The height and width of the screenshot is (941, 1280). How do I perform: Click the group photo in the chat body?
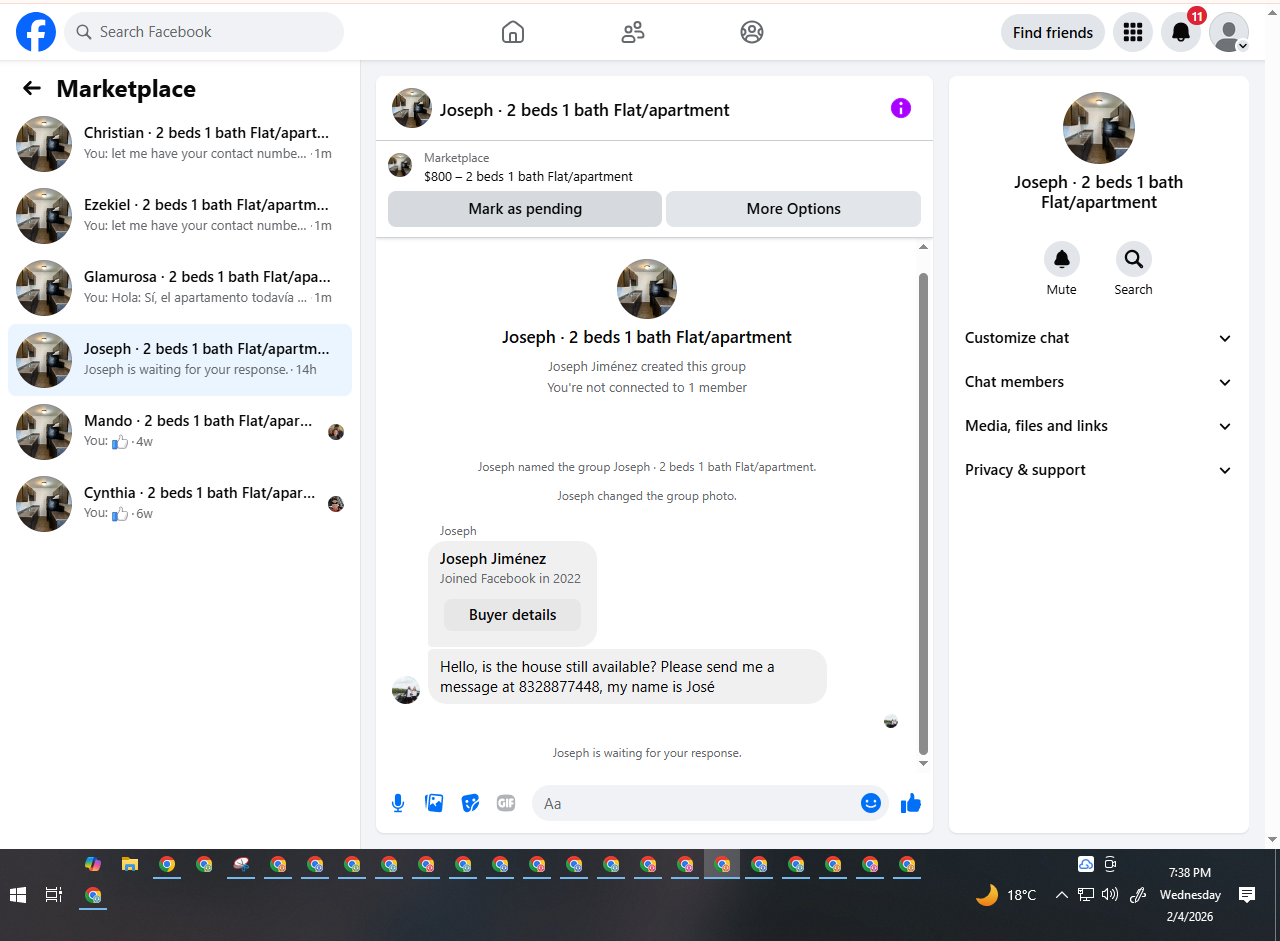pos(647,289)
